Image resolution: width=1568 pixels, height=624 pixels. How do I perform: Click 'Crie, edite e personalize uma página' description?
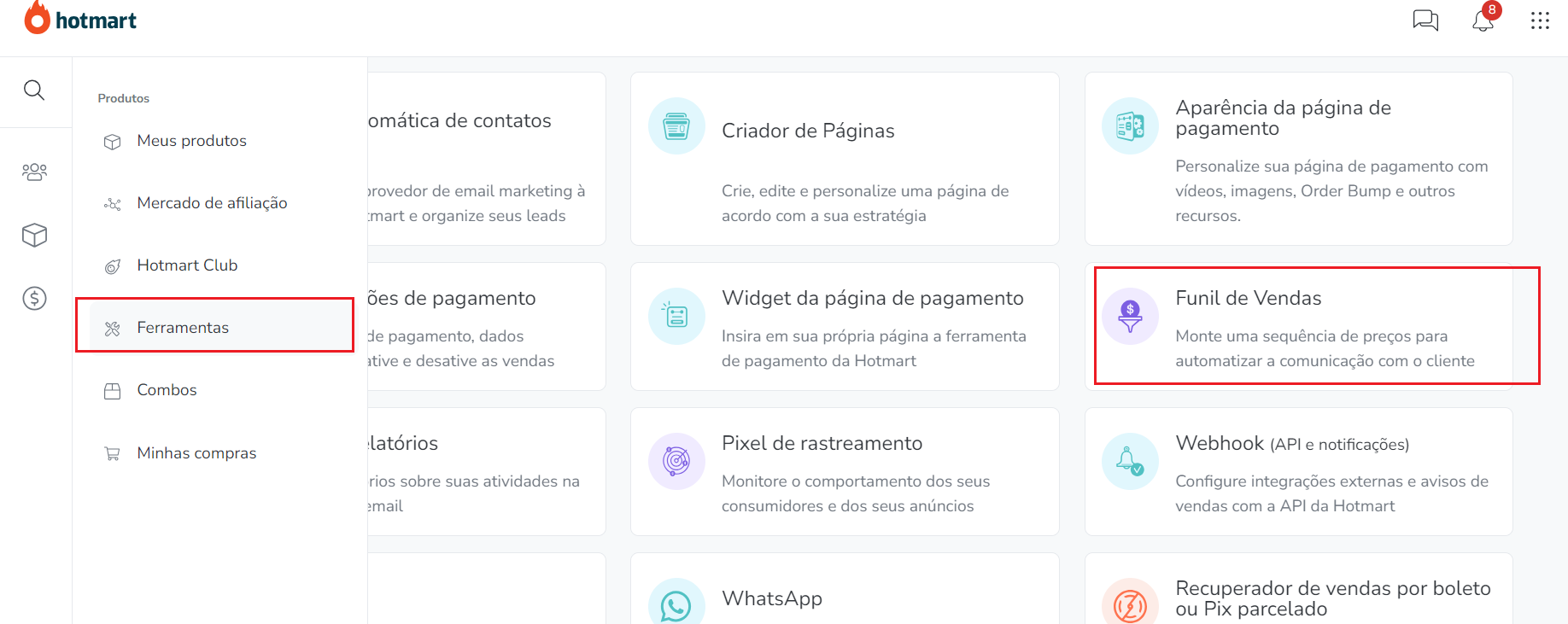pyautogui.click(x=865, y=203)
